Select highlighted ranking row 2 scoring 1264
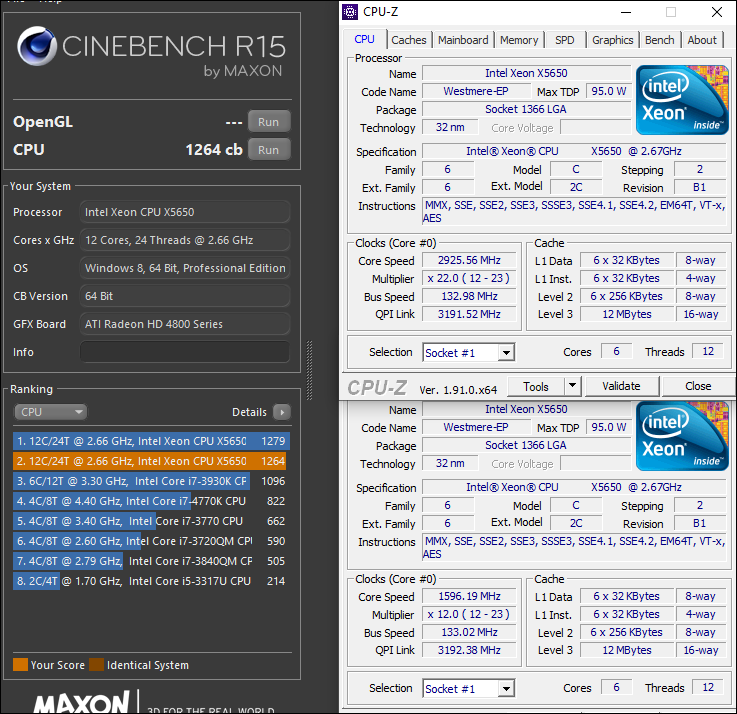Viewport: 737px width, 714px height. 151,461
